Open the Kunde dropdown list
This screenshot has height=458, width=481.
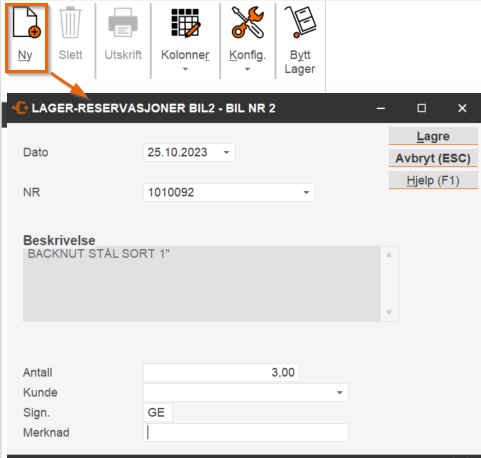[x=340, y=393]
